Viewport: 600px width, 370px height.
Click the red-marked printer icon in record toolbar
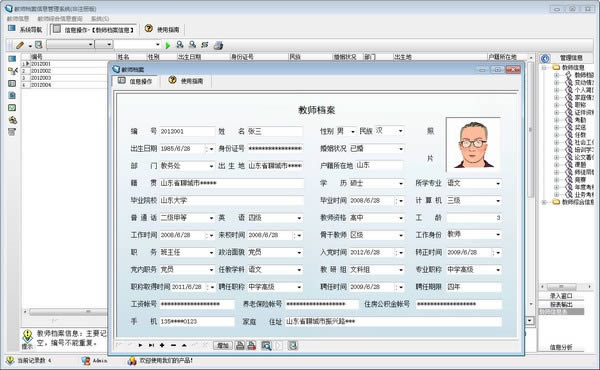pos(251,346)
